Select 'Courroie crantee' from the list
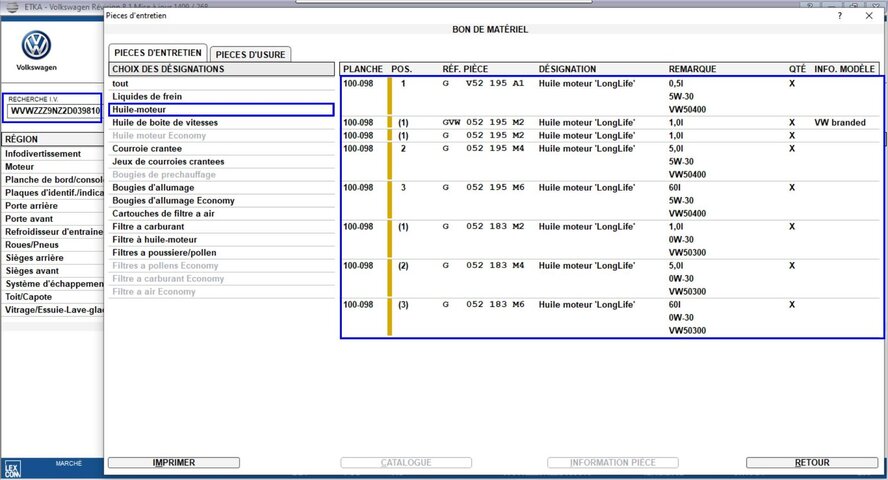The image size is (888, 480). click(146, 148)
